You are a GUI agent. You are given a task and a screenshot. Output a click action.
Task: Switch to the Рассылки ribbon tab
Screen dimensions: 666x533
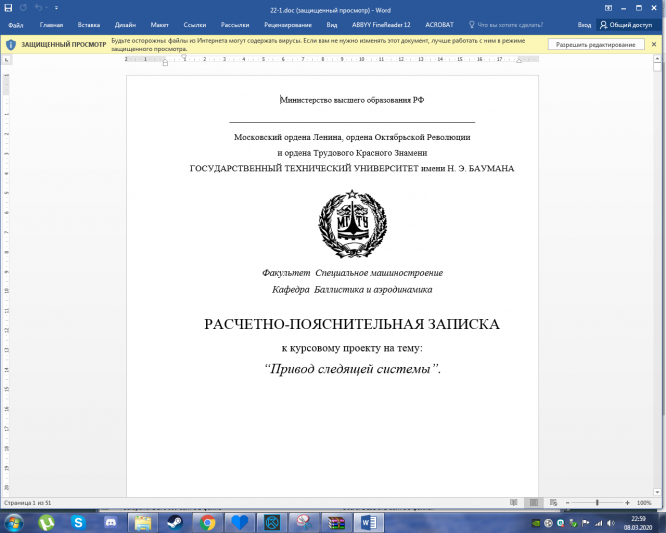click(235, 25)
